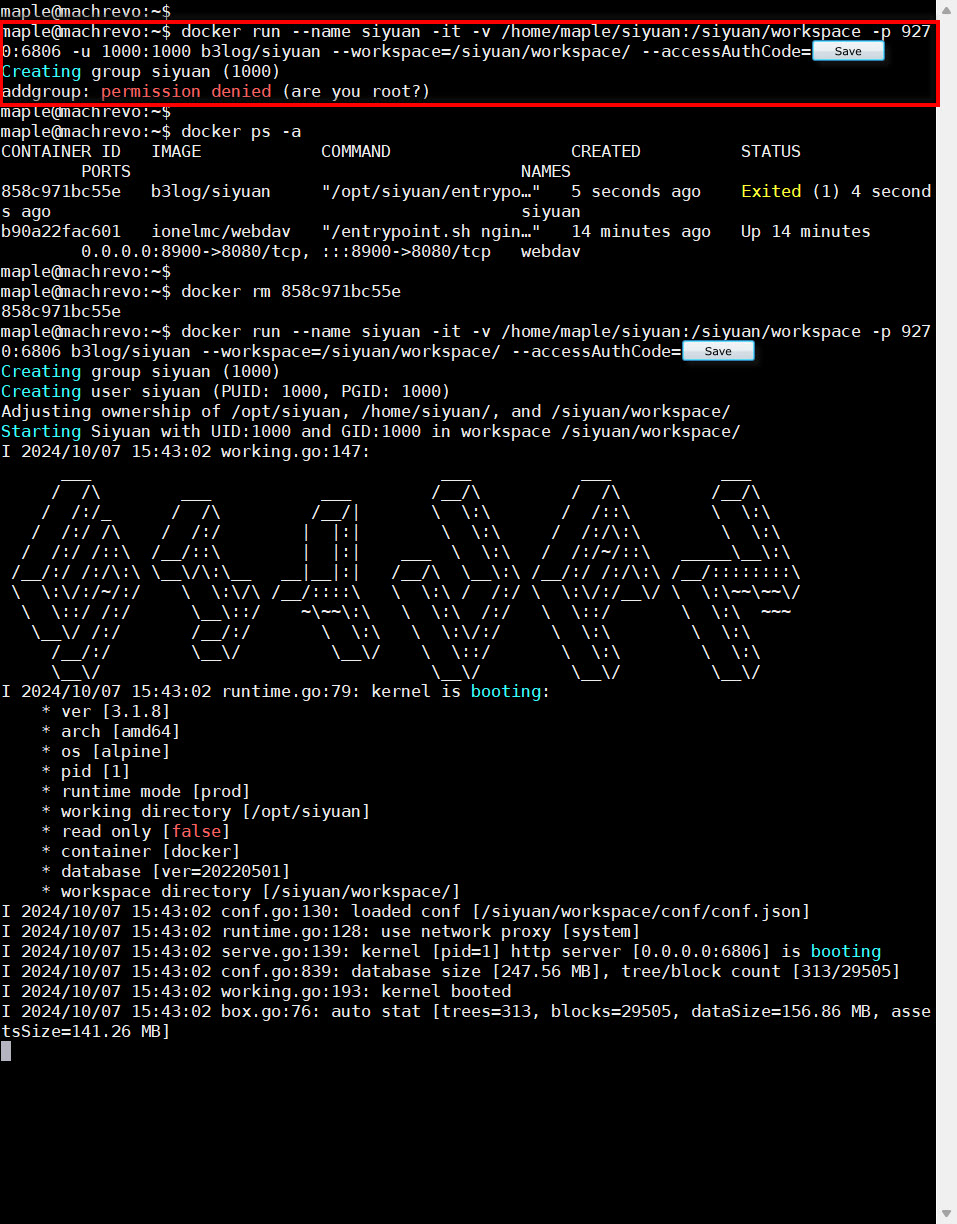This screenshot has width=957, height=1224.
Task: Click Save button in the -u 1000:1000 command
Action: (848, 51)
